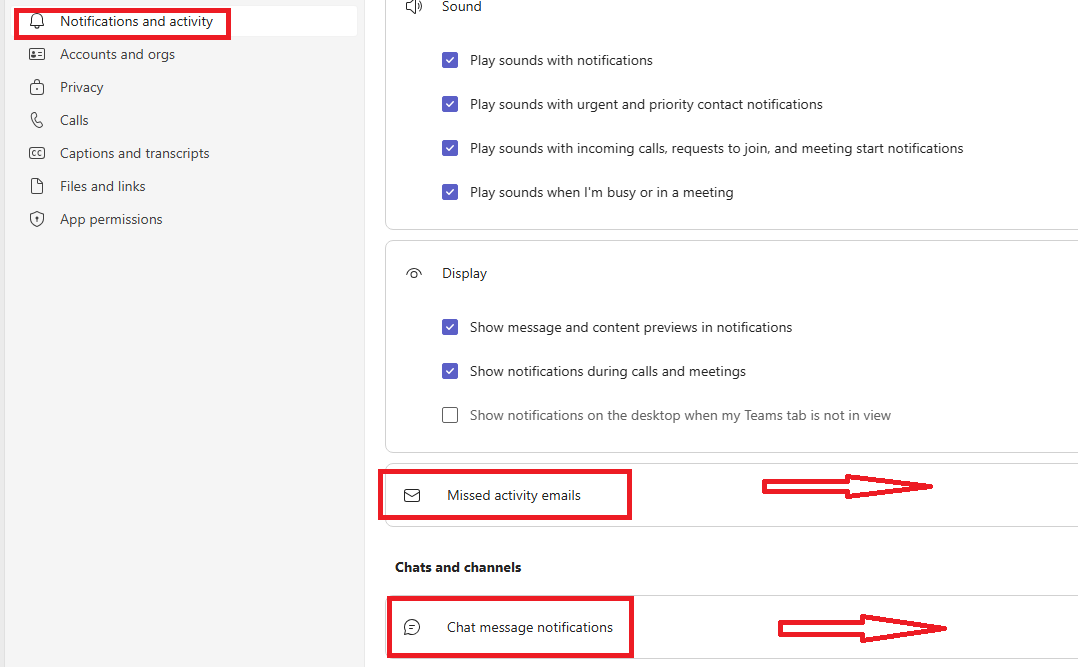
Task: Enable Show notifications on desktop when tab not in view
Action: pos(450,415)
